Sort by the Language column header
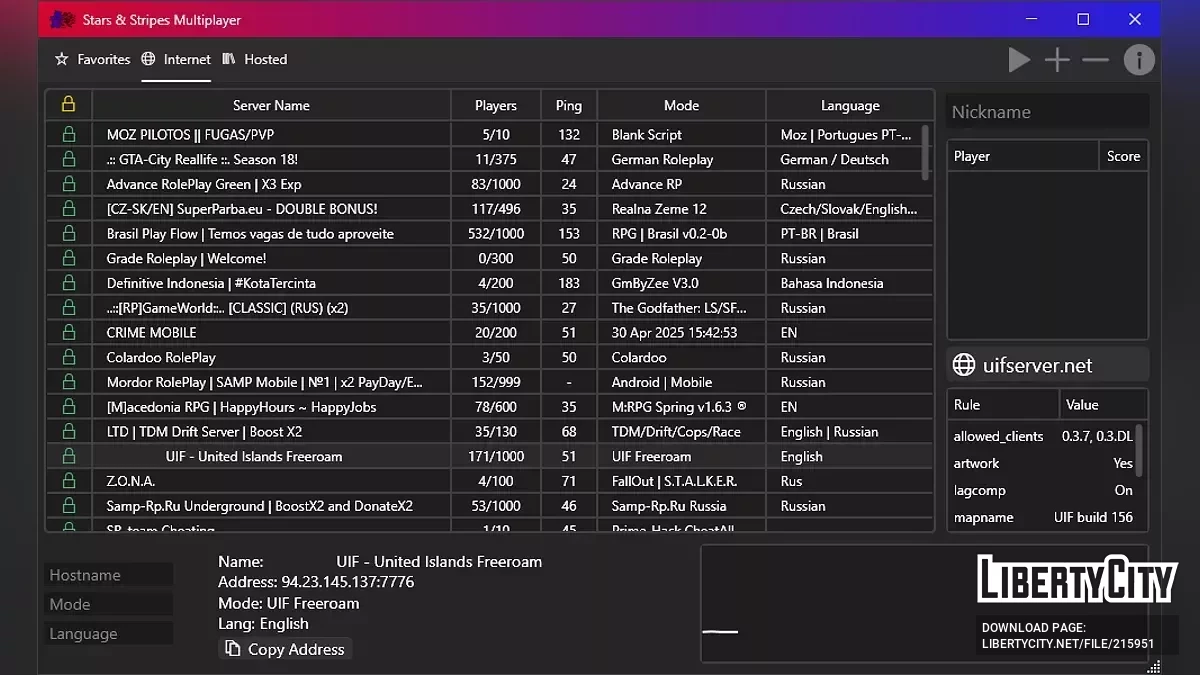This screenshot has width=1200, height=675. click(x=850, y=105)
